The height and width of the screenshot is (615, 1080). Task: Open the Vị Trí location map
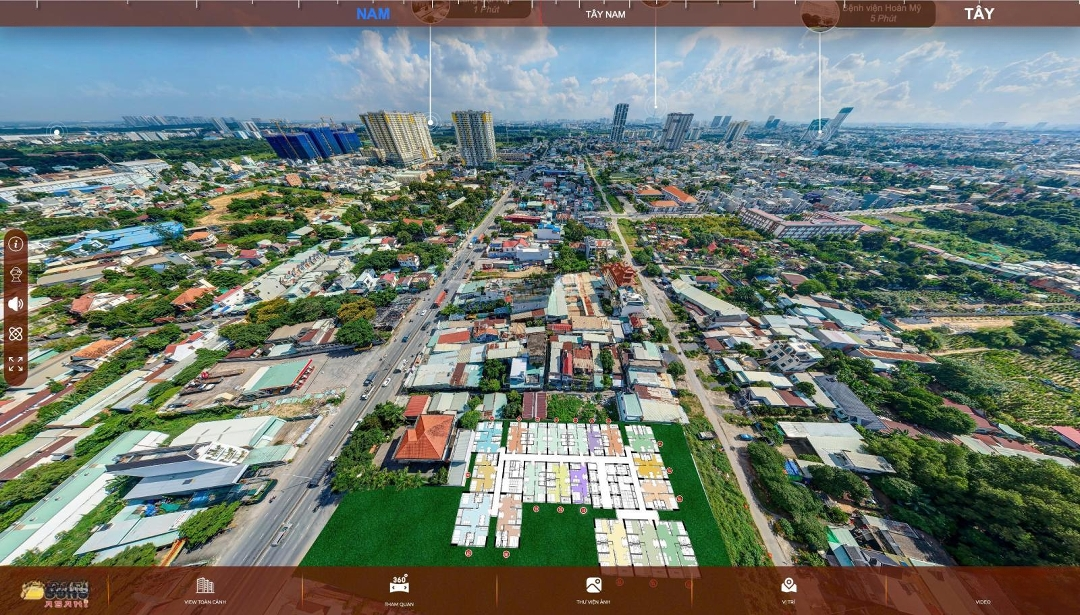[788, 590]
